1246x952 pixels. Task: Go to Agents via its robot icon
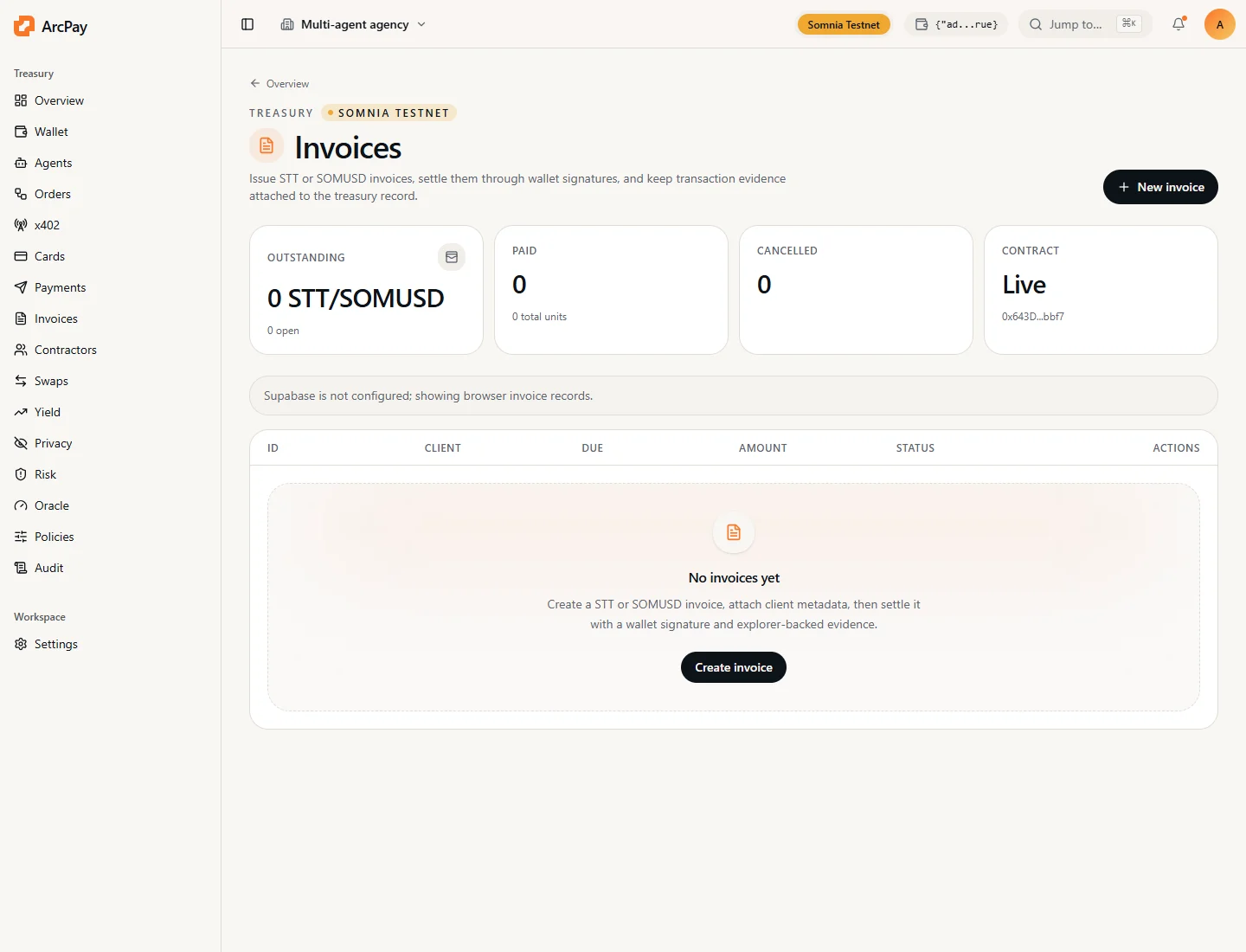21,163
